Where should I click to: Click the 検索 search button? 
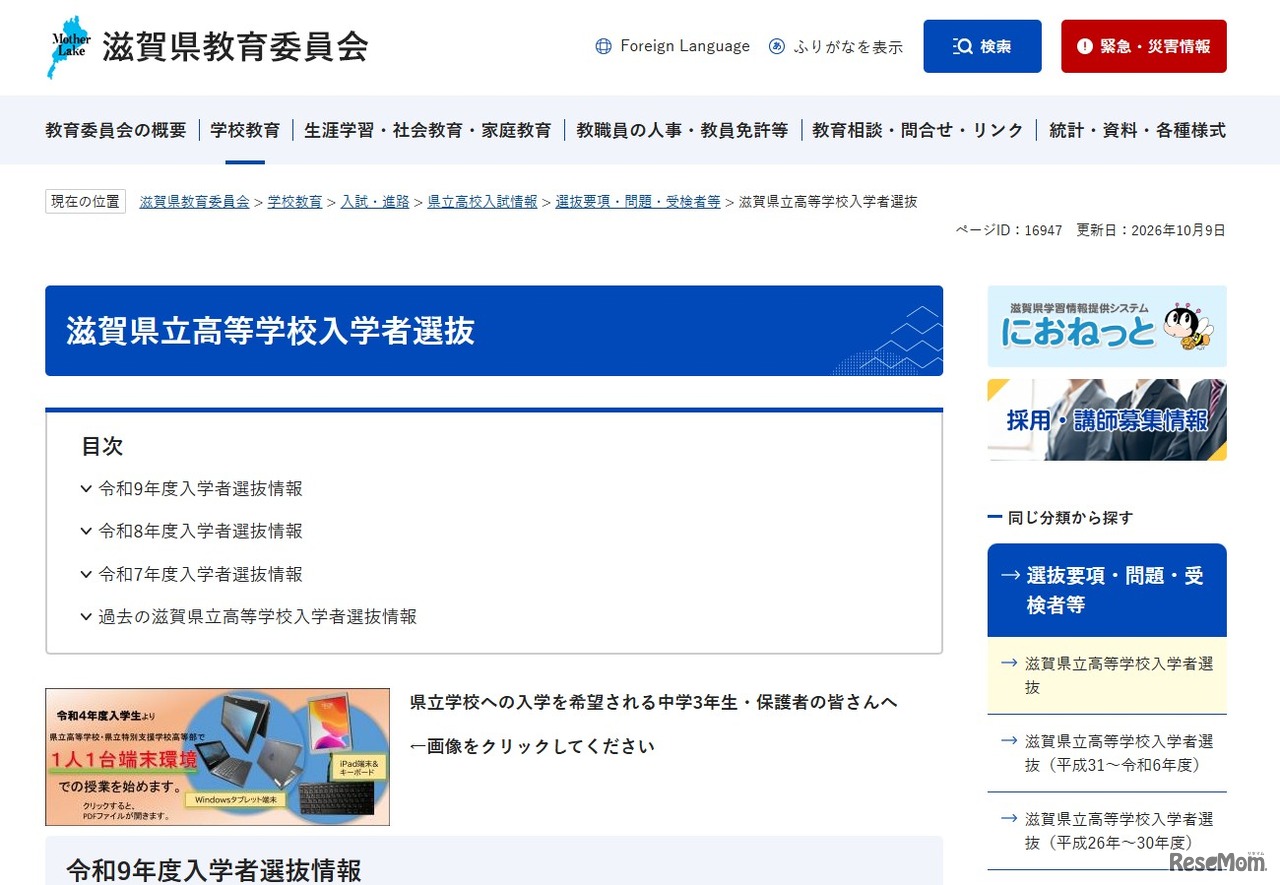click(982, 46)
